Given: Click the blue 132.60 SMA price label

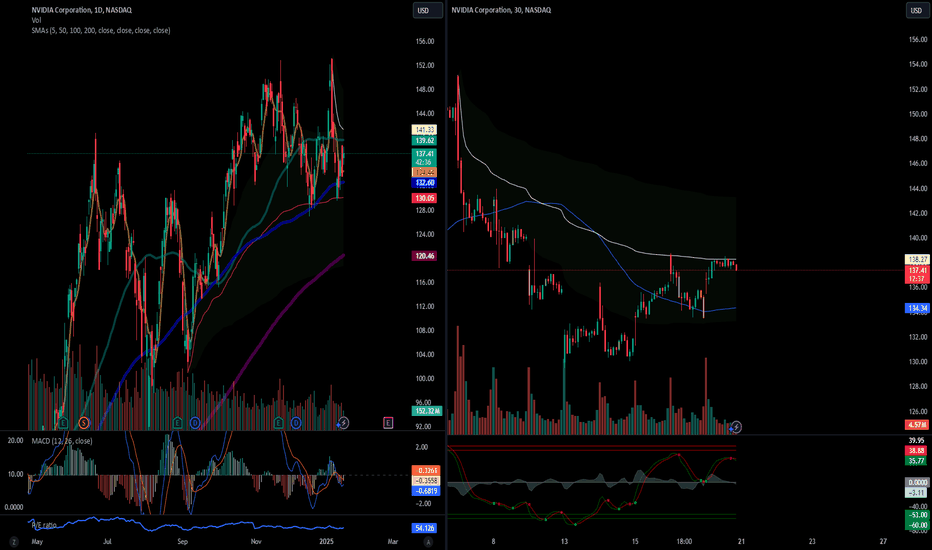Looking at the screenshot, I should click(424, 183).
